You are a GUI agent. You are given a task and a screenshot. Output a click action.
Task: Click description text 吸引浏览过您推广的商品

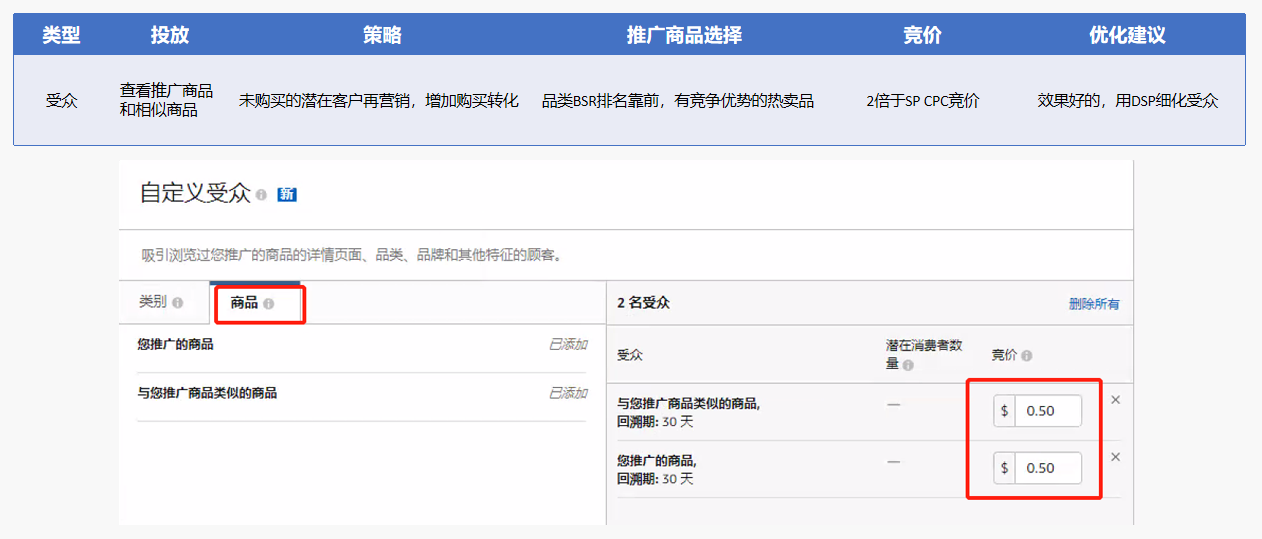(x=352, y=255)
